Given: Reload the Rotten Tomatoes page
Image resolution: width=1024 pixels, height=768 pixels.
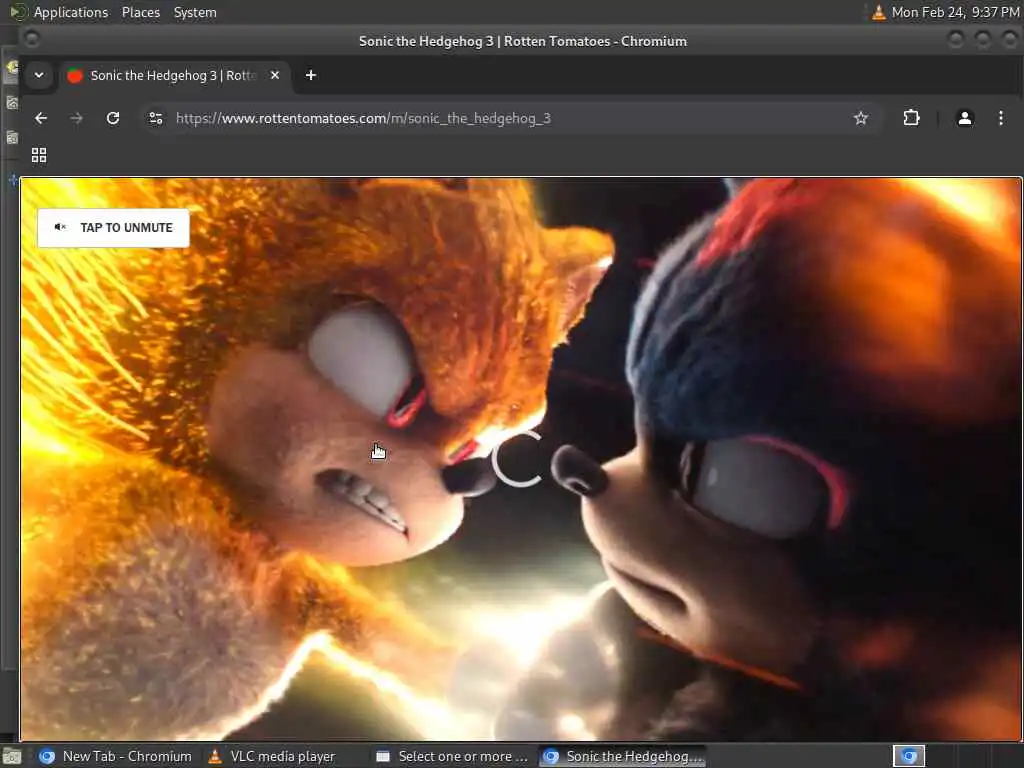Looking at the screenshot, I should coord(113,118).
